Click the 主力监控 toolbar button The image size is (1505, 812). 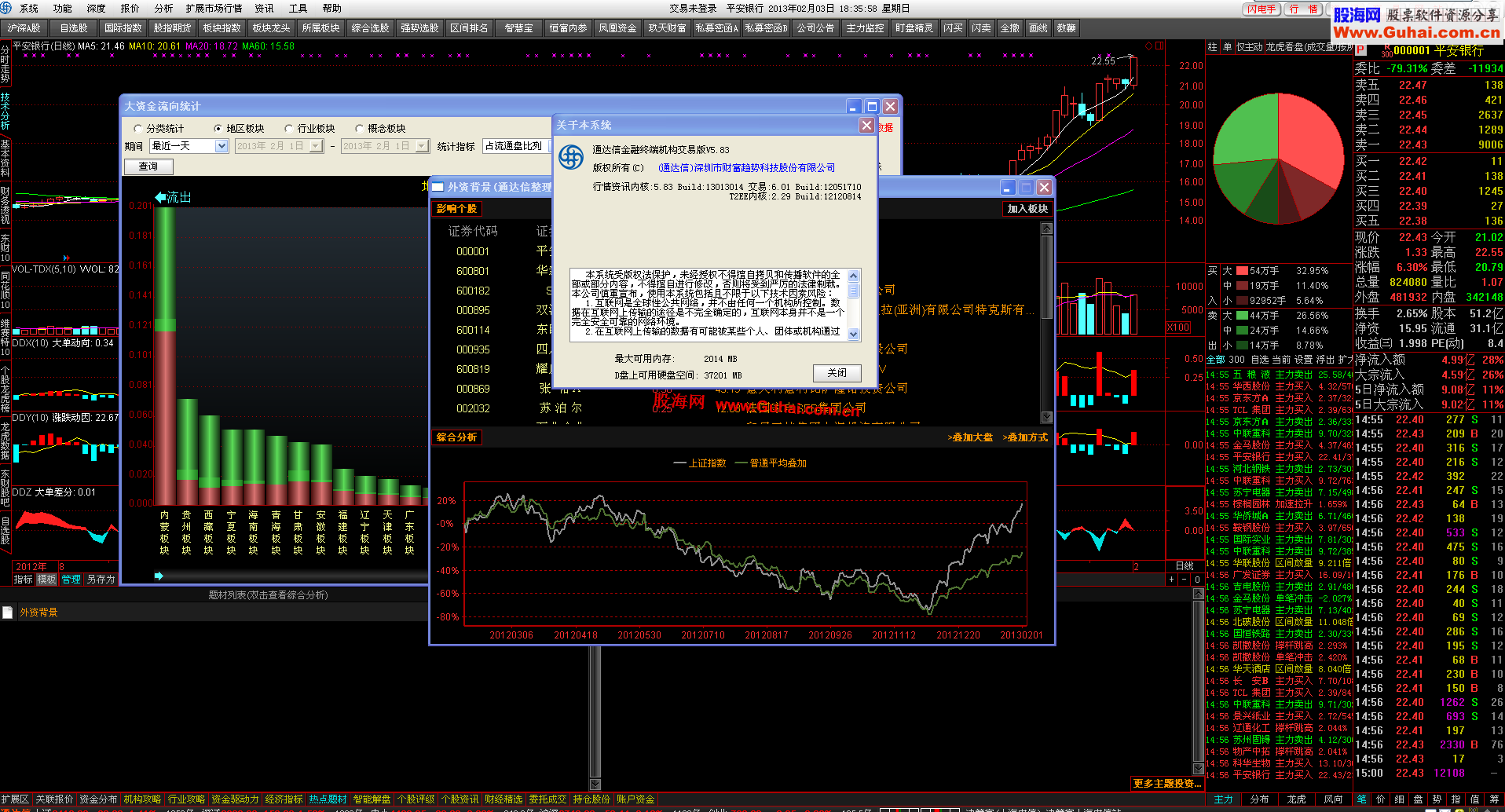865,28
